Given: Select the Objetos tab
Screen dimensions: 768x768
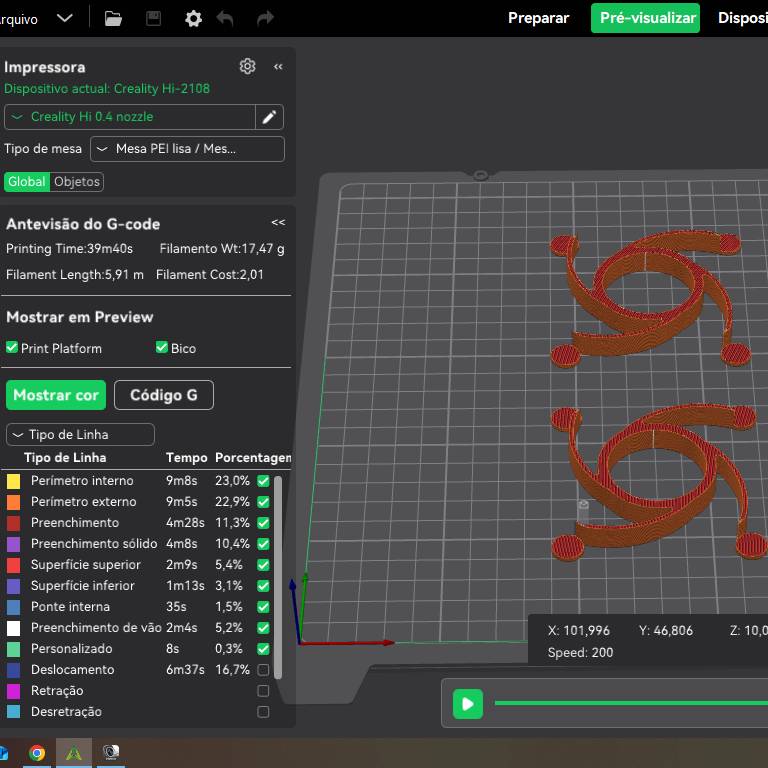Looking at the screenshot, I should click(x=77, y=182).
